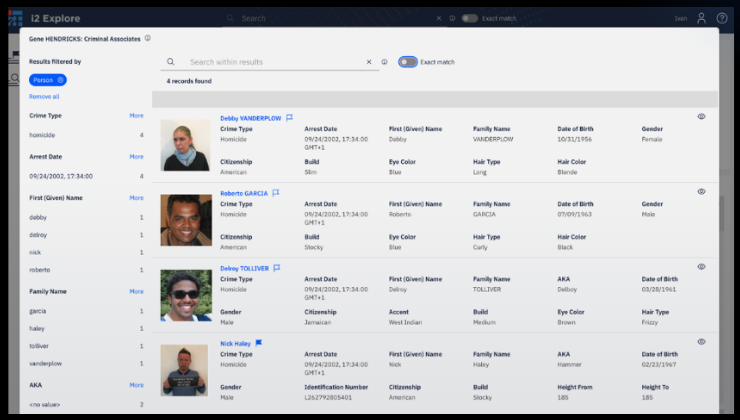Clear the top Search bar text
The width and height of the screenshot is (740, 420).
tap(438, 18)
